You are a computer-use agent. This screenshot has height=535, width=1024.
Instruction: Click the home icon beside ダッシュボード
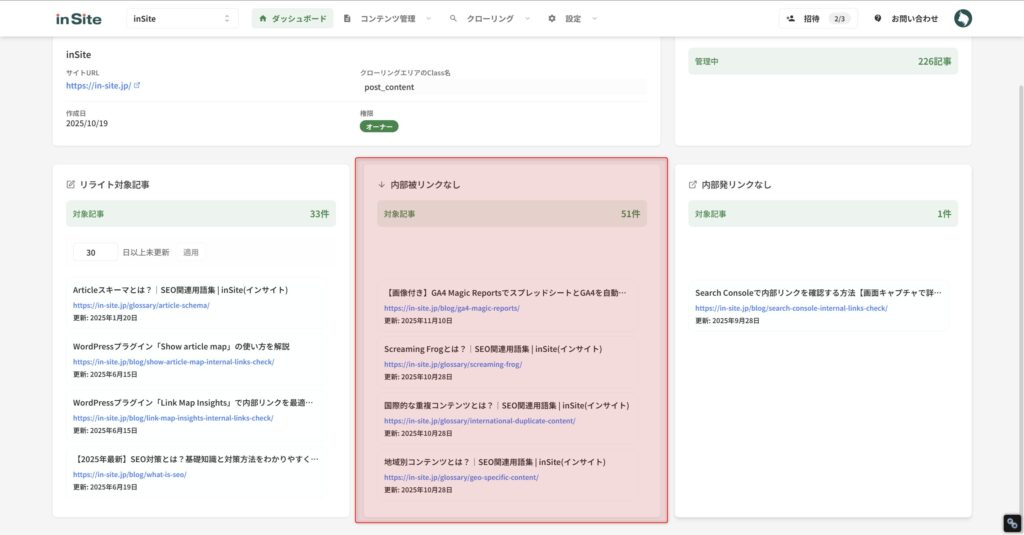[x=263, y=18]
